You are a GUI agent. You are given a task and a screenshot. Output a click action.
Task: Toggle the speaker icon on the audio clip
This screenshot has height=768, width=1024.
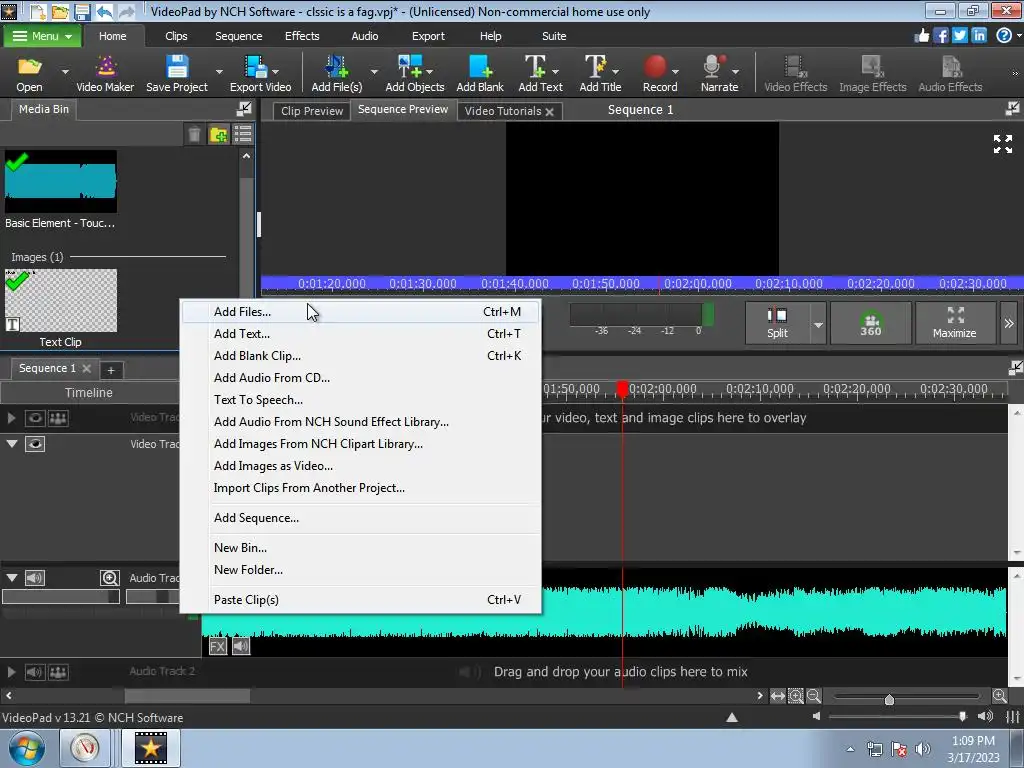coord(241,647)
